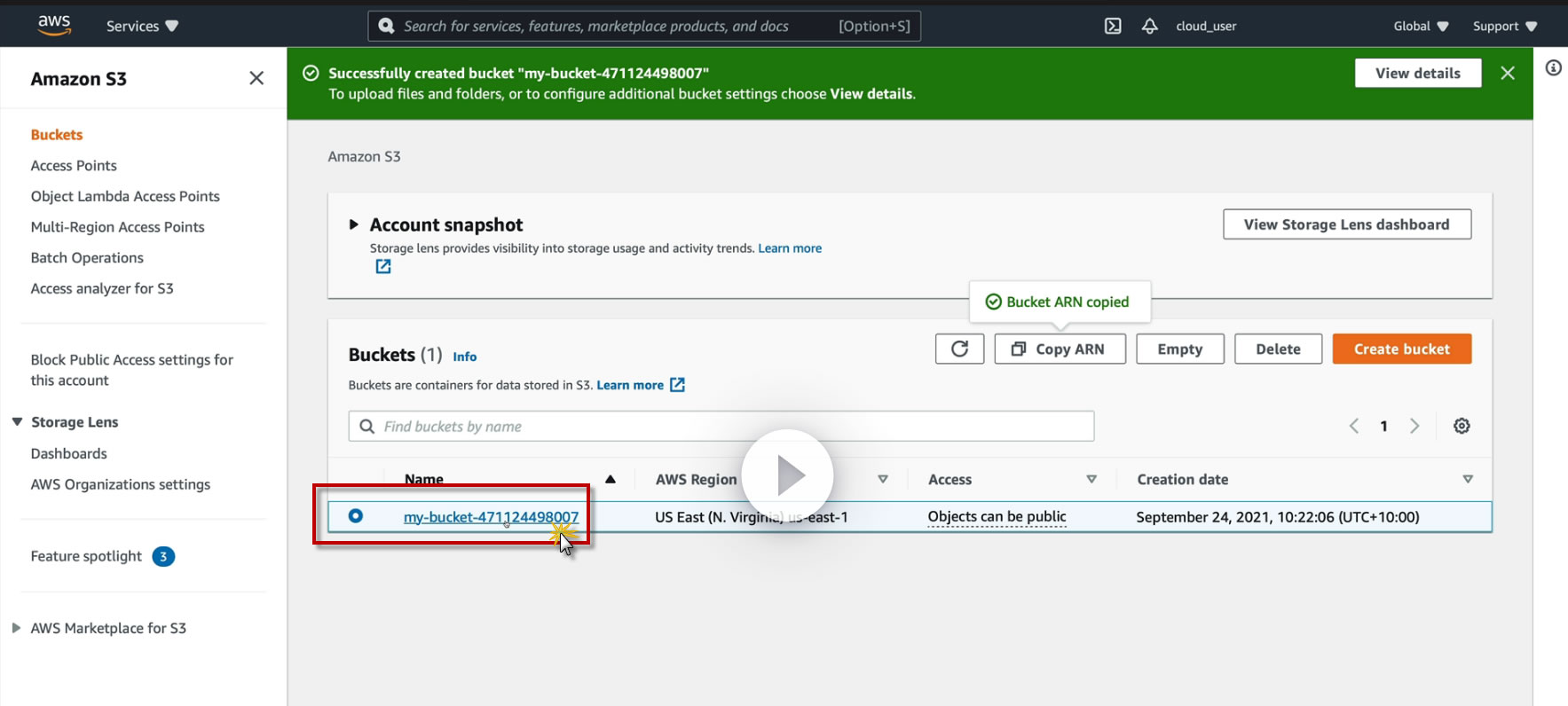Open Feature spotlight
This screenshot has width=1568, height=706.
coord(86,556)
